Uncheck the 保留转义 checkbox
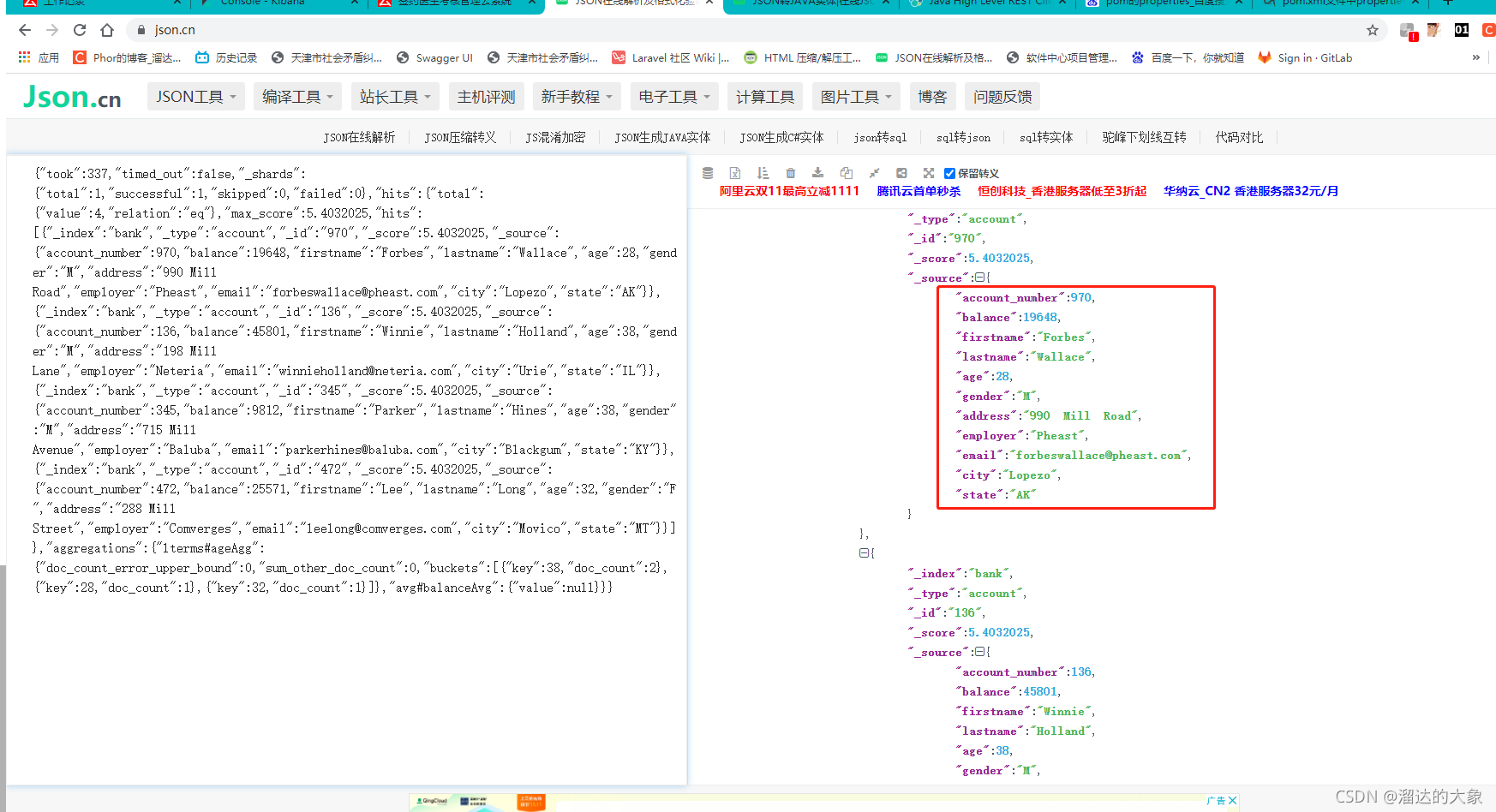 [x=949, y=173]
